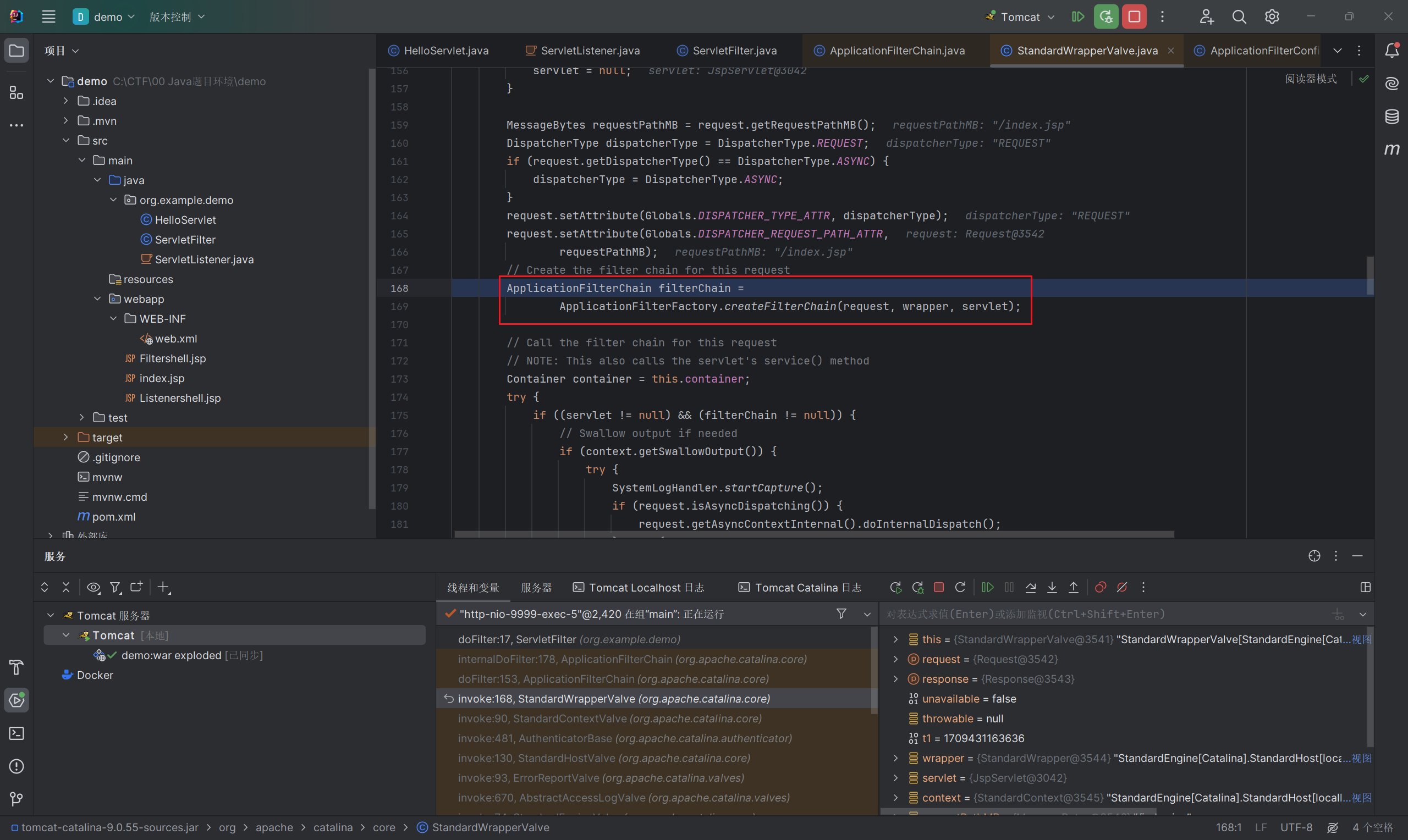
Task: Open Code With Me user icon
Action: pyautogui.click(x=1206, y=16)
